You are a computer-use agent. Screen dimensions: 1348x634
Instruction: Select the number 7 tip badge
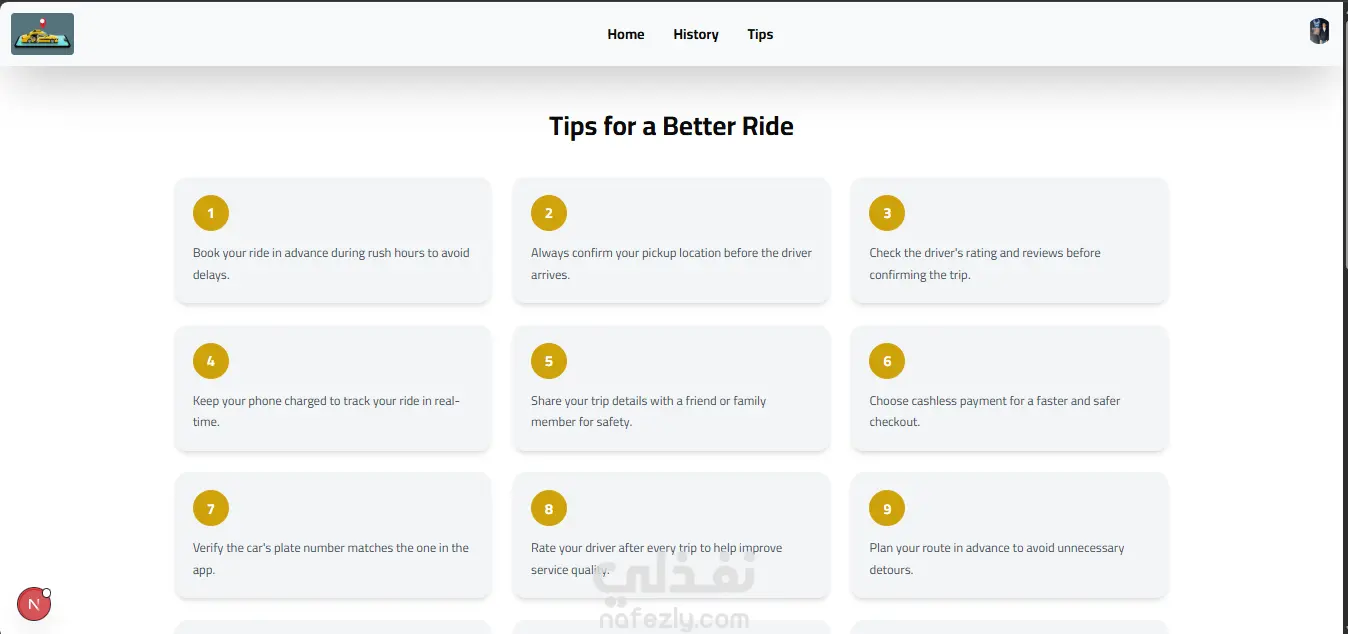coord(211,508)
